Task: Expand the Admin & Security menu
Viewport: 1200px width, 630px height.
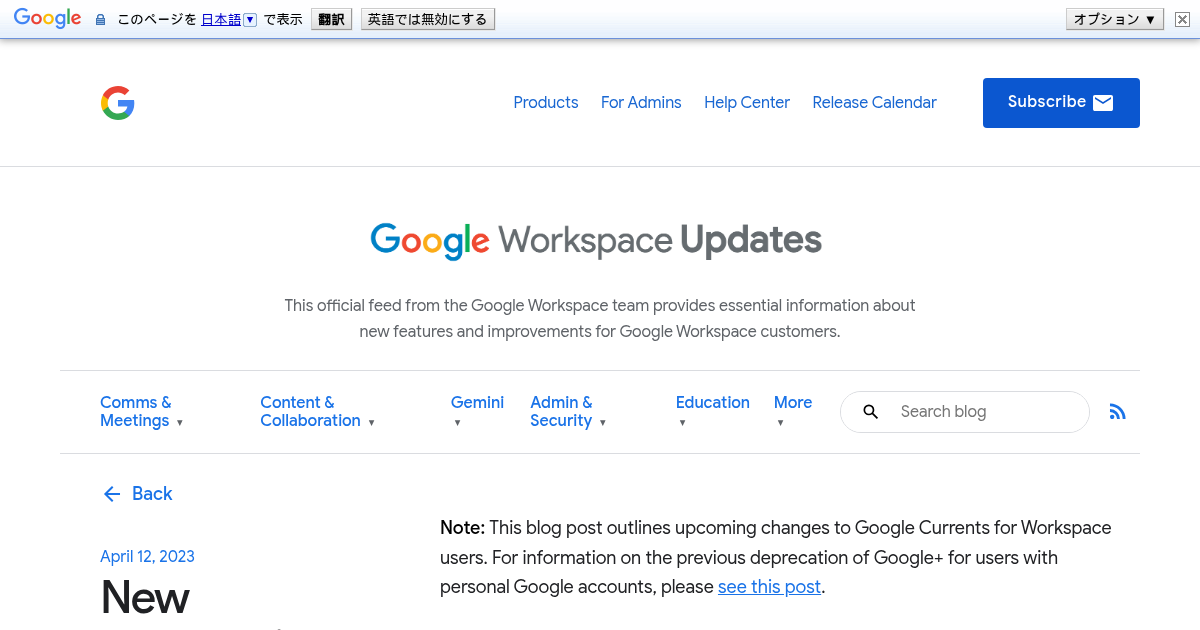Action: coord(568,412)
